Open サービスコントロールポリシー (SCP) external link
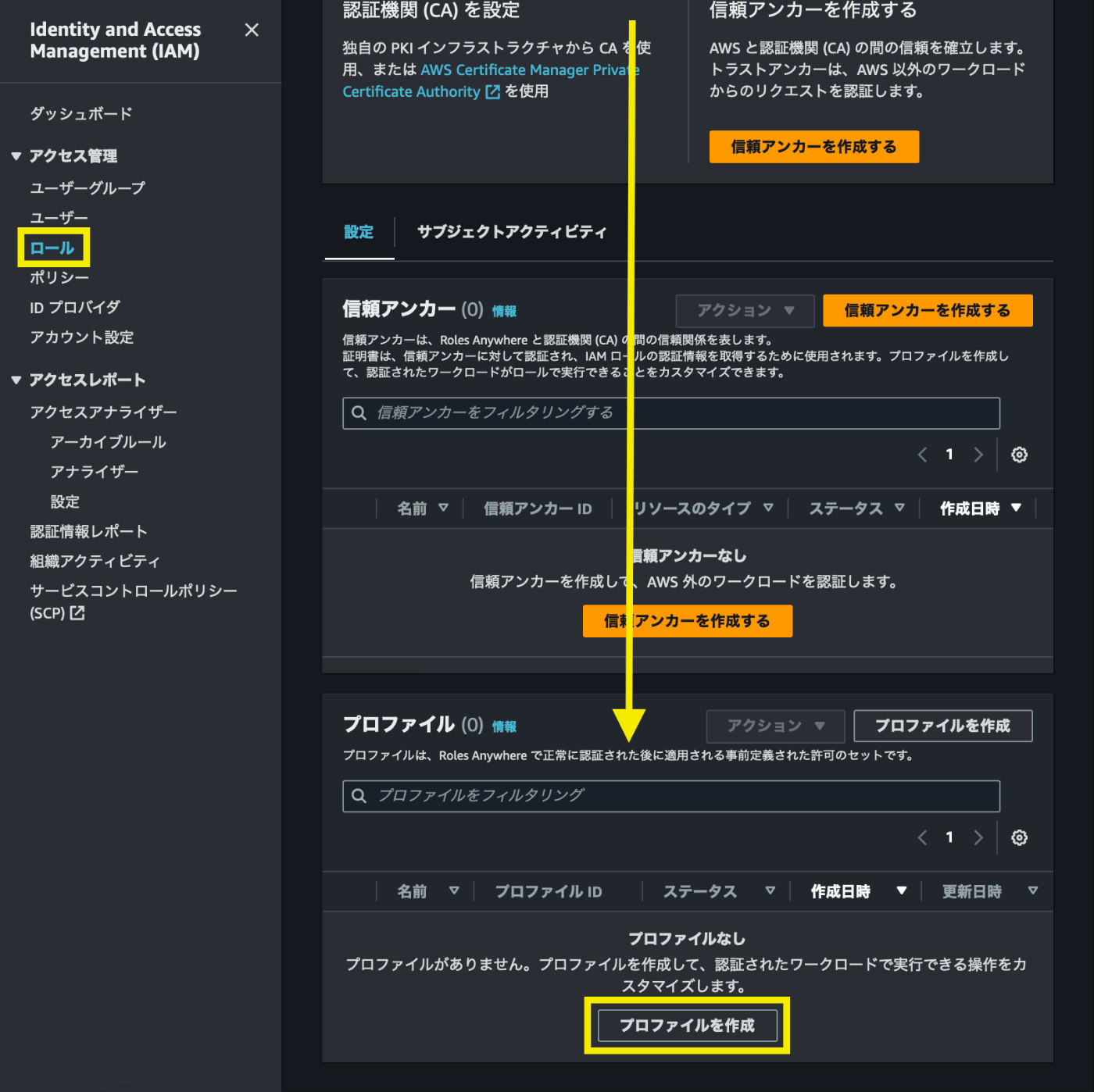 coord(133,601)
